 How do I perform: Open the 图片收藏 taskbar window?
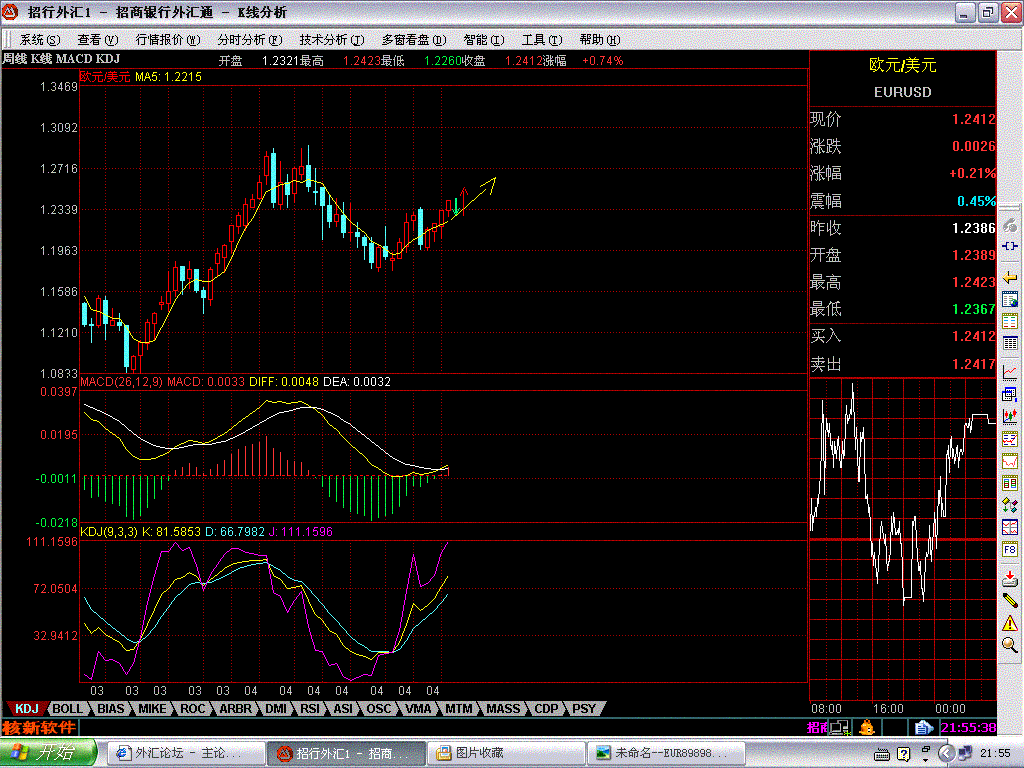[505, 753]
